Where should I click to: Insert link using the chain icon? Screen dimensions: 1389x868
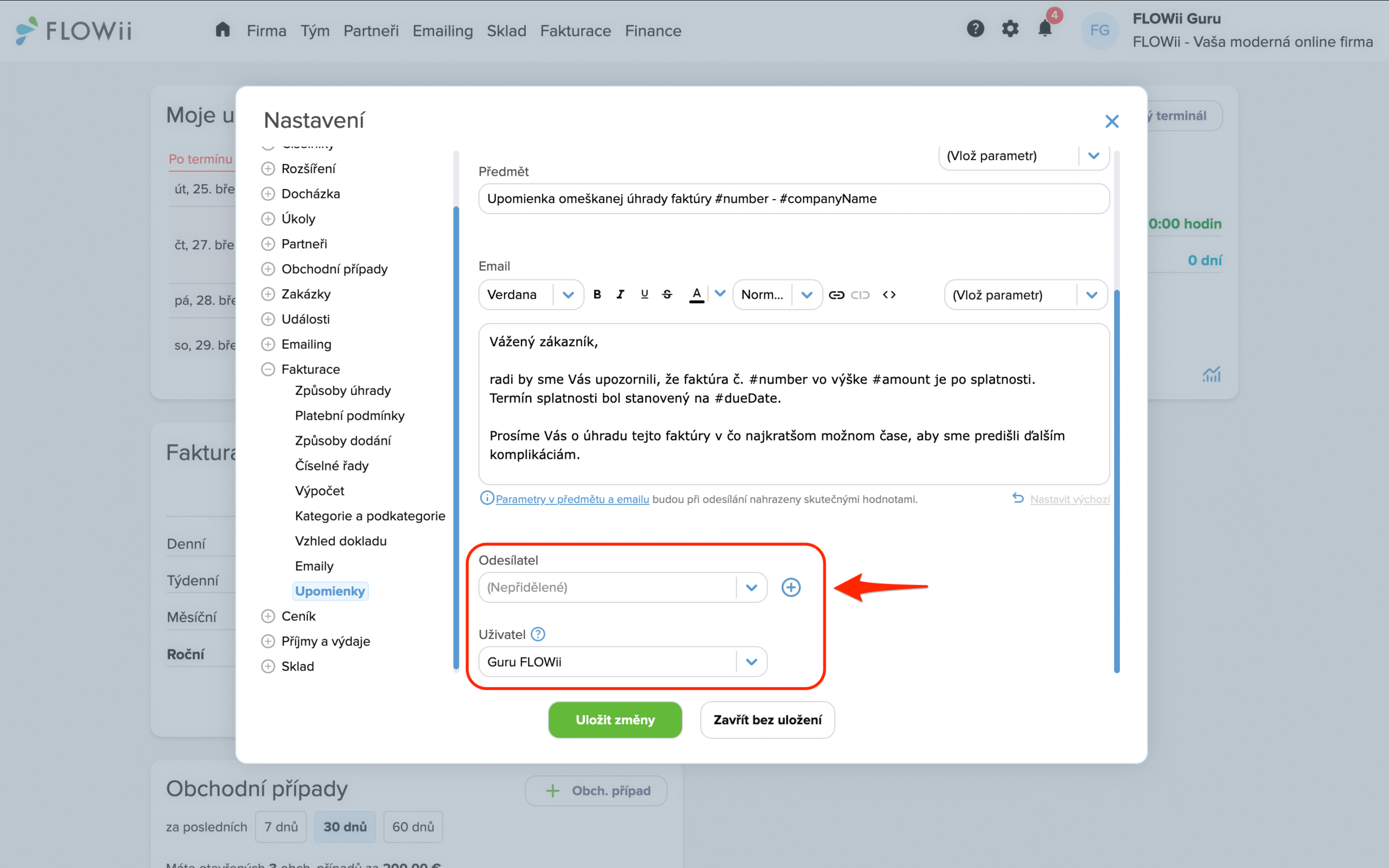[836, 295]
